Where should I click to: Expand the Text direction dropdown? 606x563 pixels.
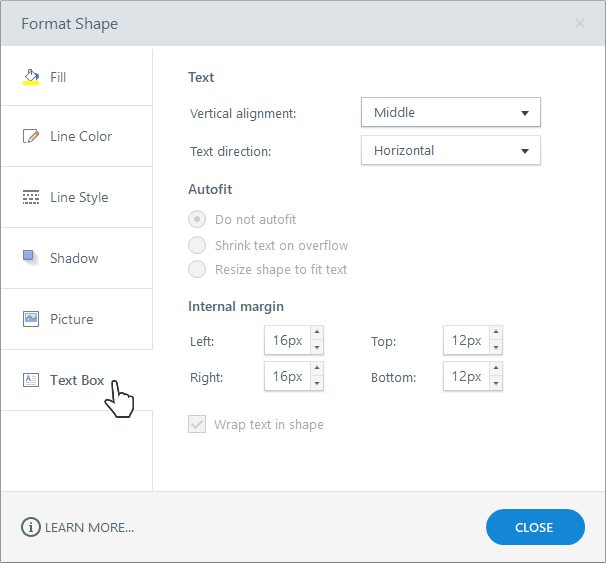[450, 151]
